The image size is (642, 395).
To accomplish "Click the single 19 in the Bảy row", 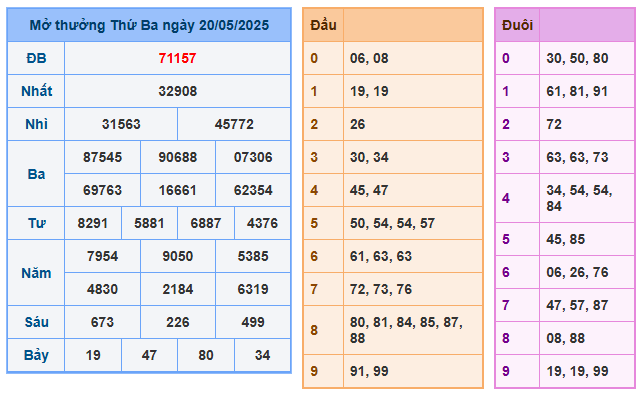I will point(93,355).
